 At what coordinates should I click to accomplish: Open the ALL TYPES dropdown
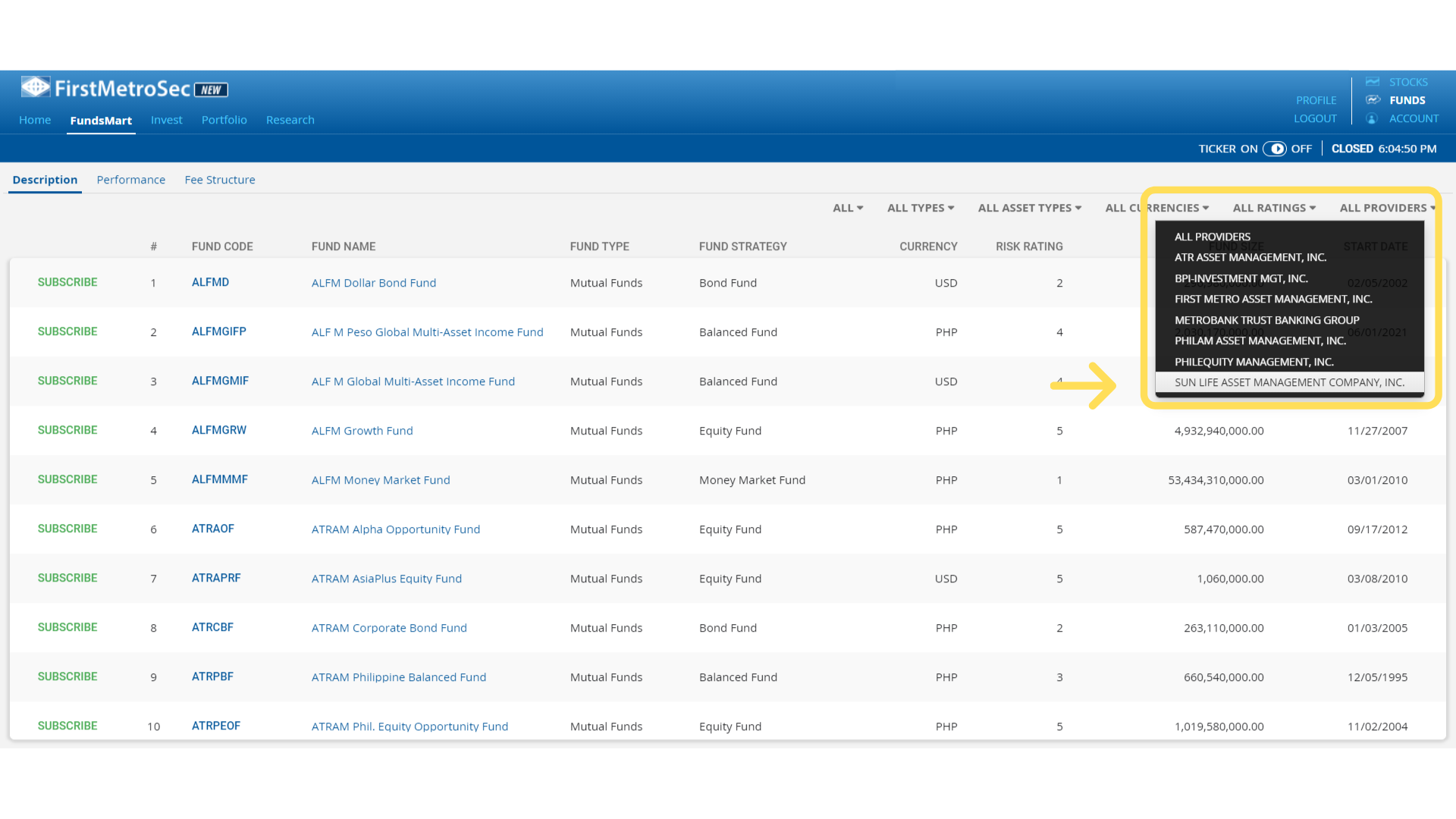click(x=921, y=208)
